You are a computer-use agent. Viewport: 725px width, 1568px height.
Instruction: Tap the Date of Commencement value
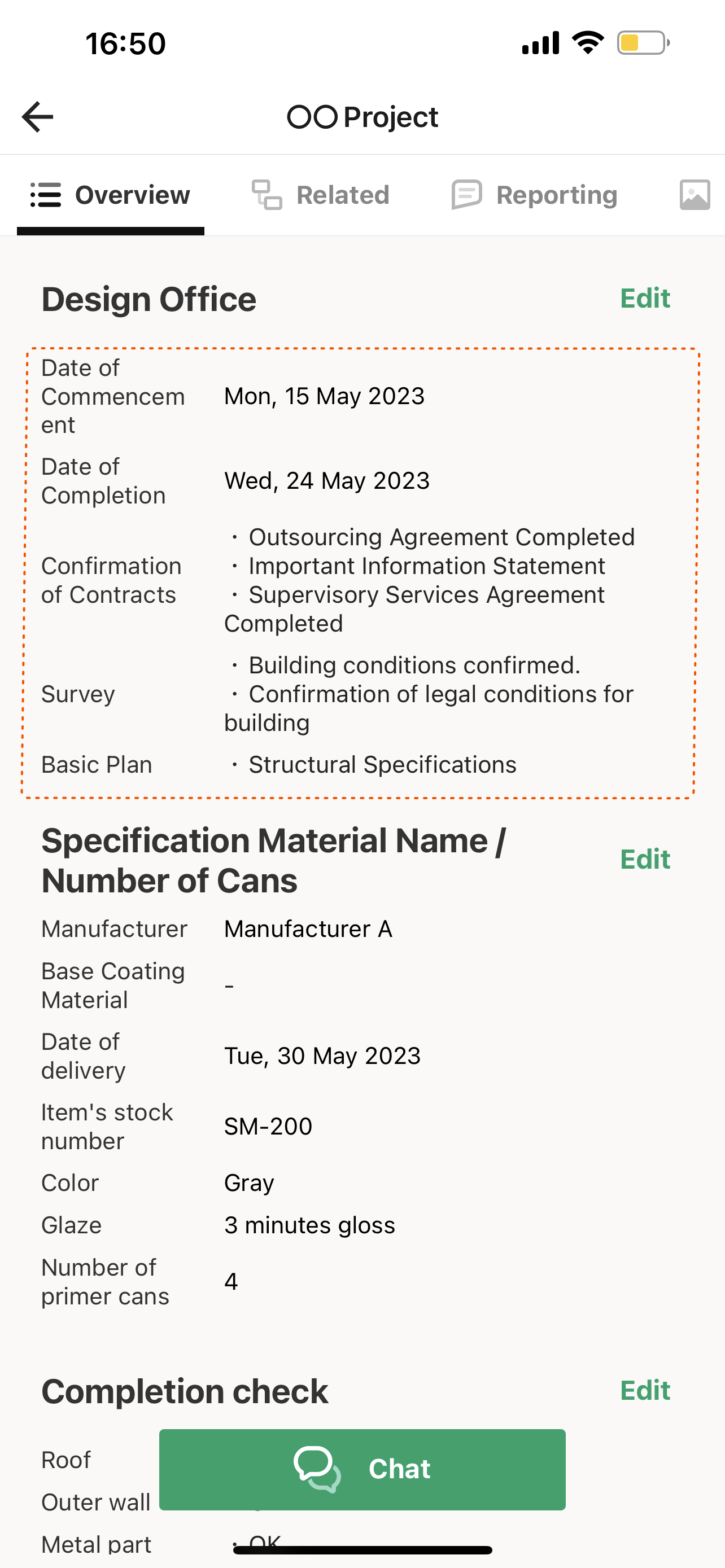tap(324, 396)
